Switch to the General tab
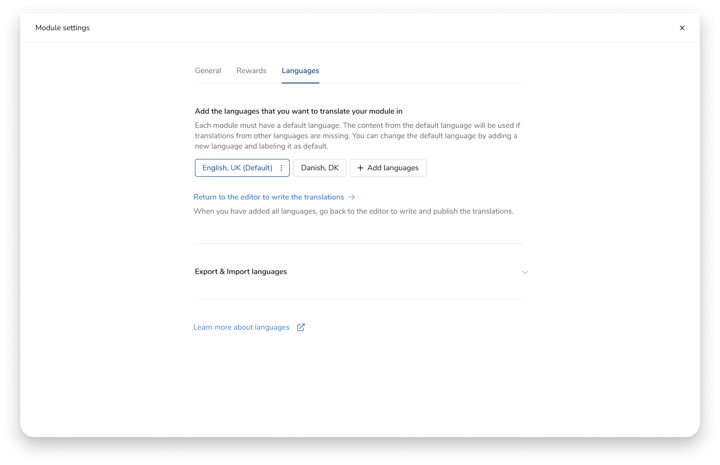 pos(208,71)
